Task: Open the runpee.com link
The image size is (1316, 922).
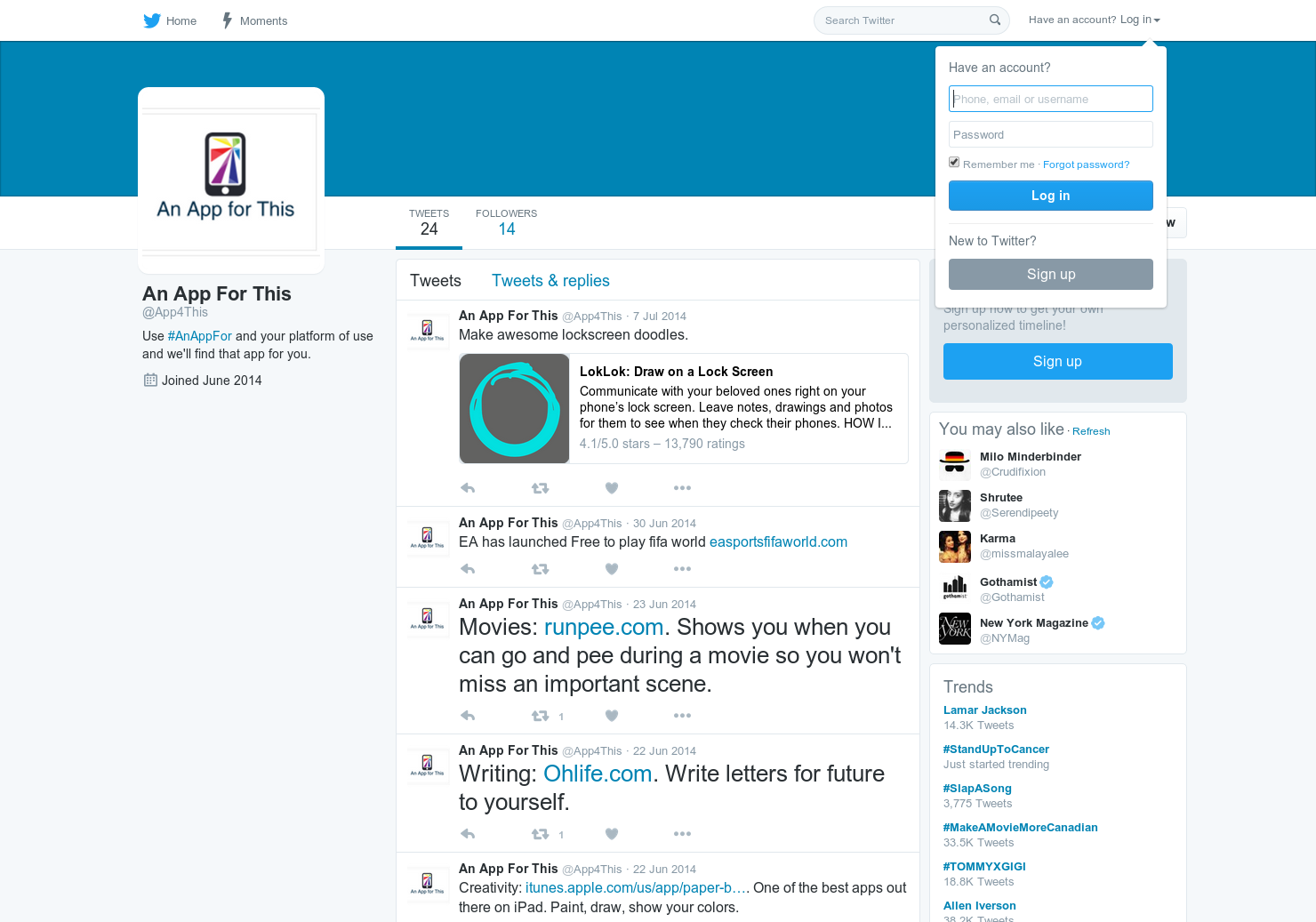Action: point(604,627)
